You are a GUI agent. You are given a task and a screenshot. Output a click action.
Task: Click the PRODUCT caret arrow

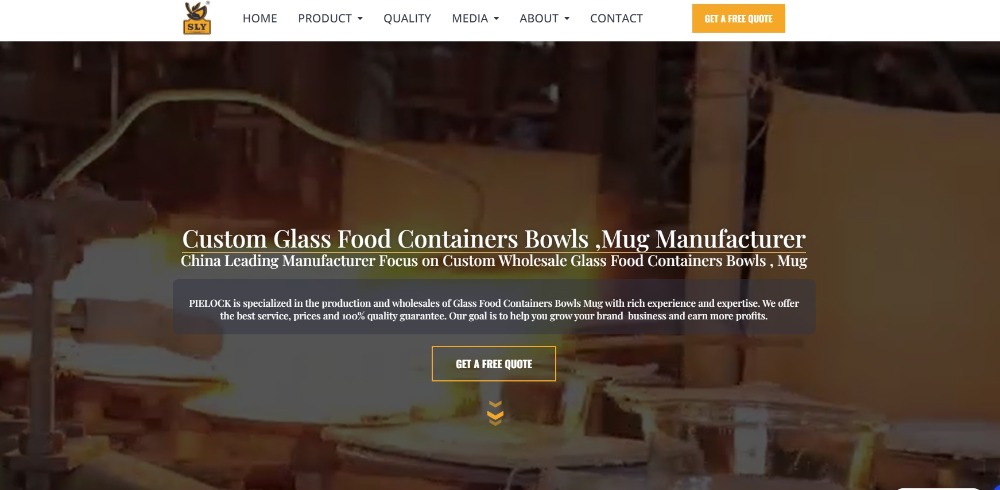point(360,19)
